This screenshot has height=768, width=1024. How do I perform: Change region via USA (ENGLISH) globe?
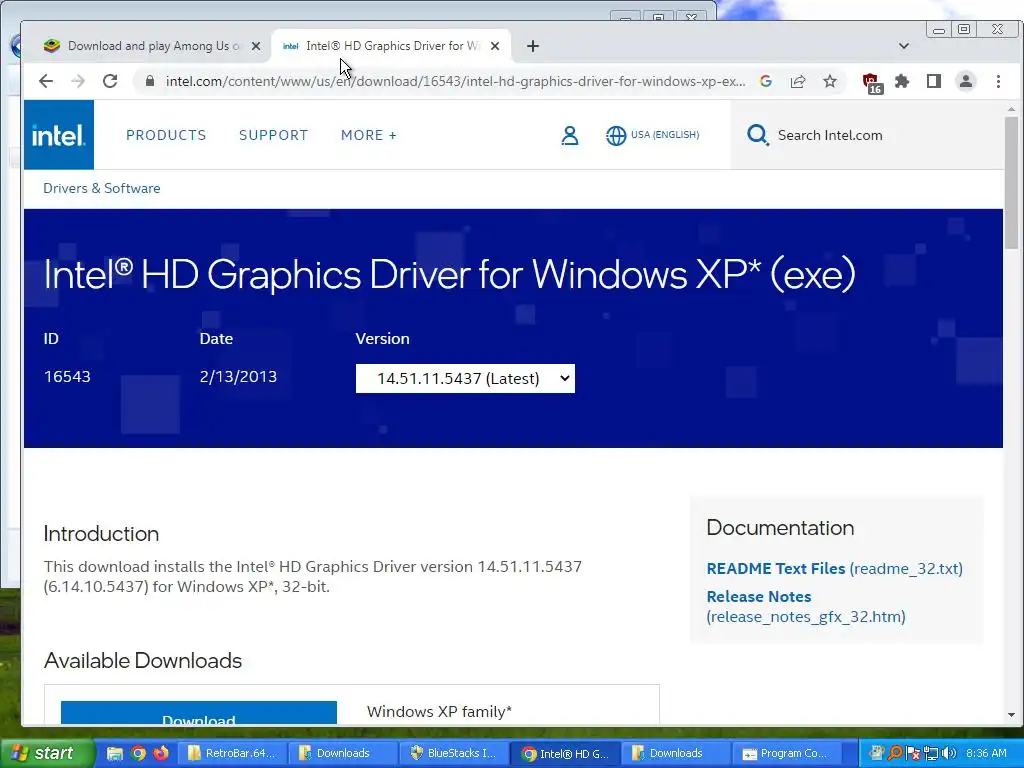(652, 135)
